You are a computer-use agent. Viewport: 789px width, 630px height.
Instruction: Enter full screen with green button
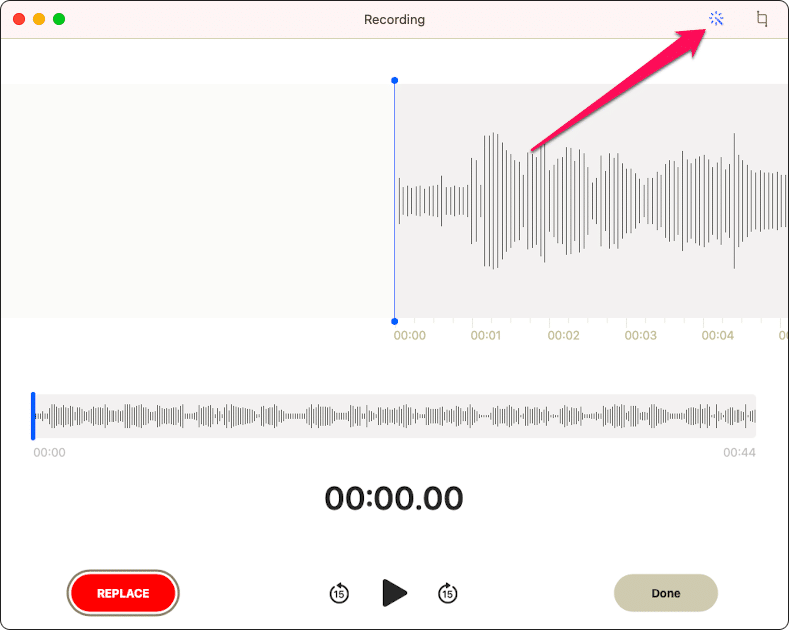click(x=59, y=19)
